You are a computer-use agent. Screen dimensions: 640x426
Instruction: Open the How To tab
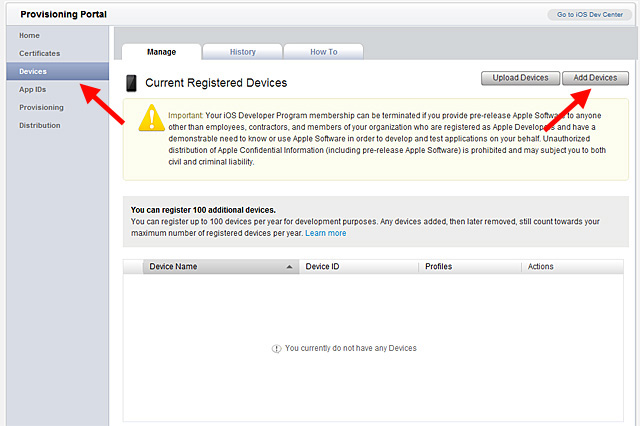tap(323, 52)
